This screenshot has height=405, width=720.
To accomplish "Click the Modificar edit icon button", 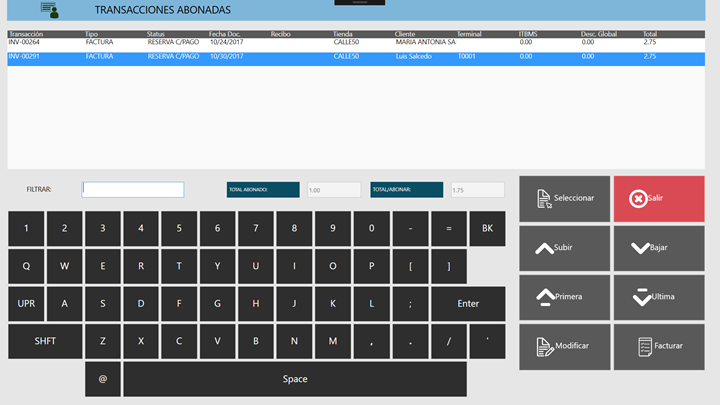I will click(x=564, y=346).
